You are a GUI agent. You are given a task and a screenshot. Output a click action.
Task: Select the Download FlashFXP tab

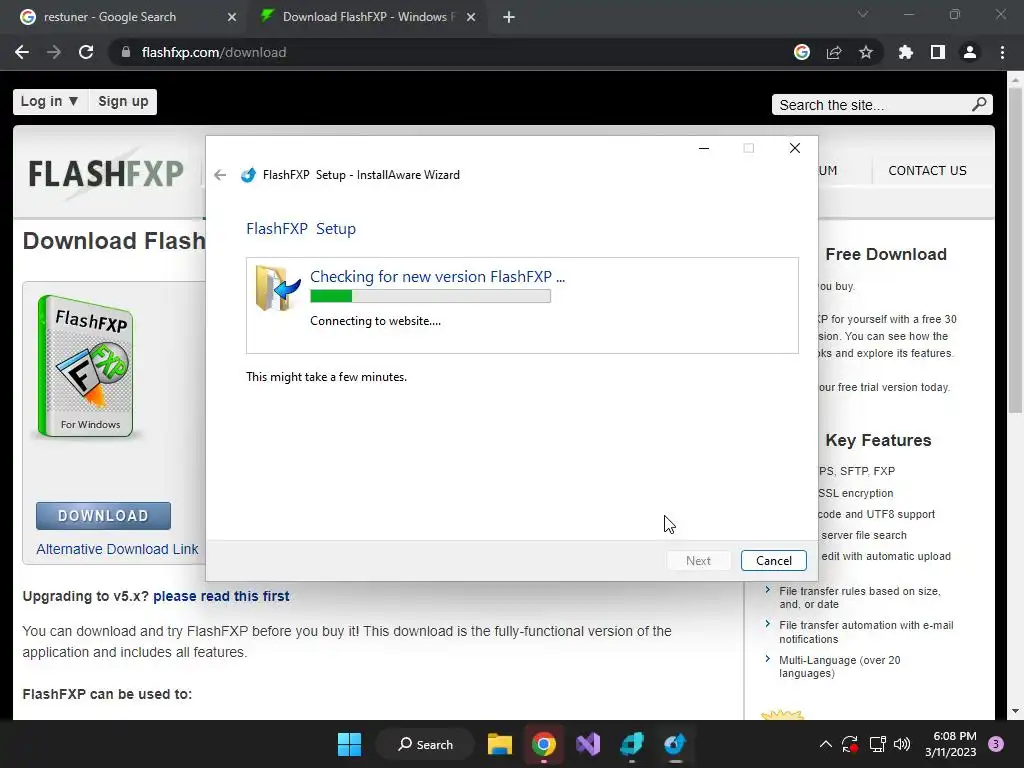coord(366,17)
